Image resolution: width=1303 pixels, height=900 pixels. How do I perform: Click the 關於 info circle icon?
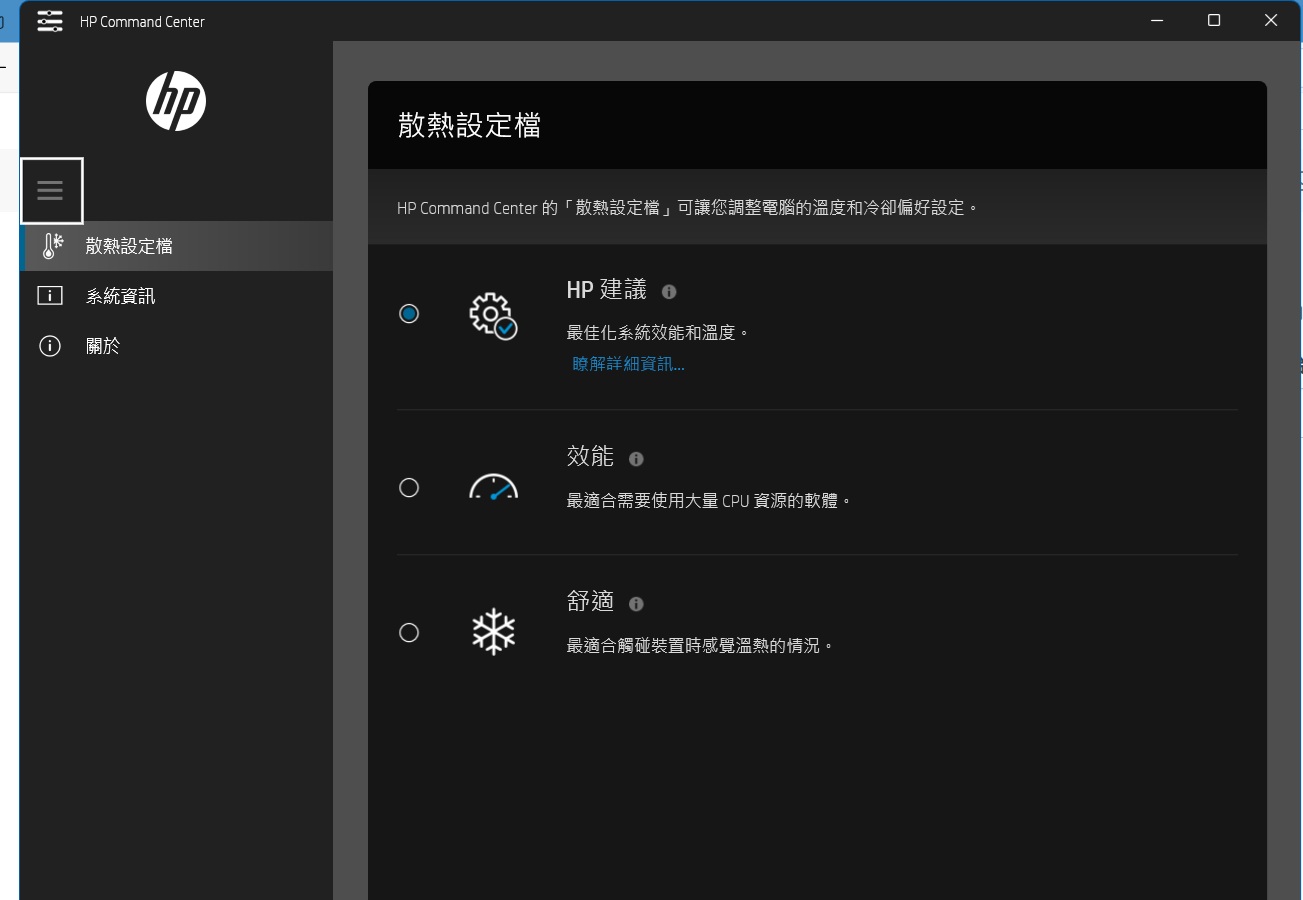[x=50, y=345]
